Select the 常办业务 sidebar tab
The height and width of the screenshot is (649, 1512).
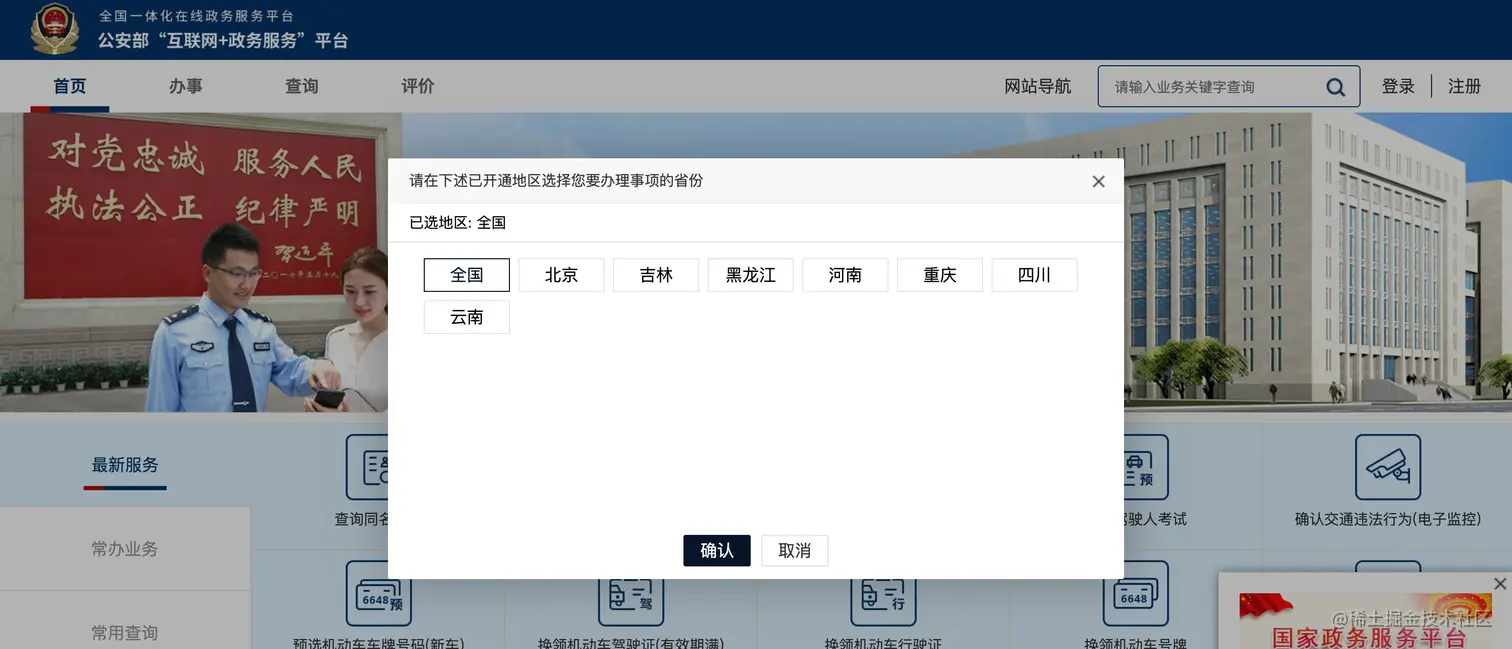125,548
